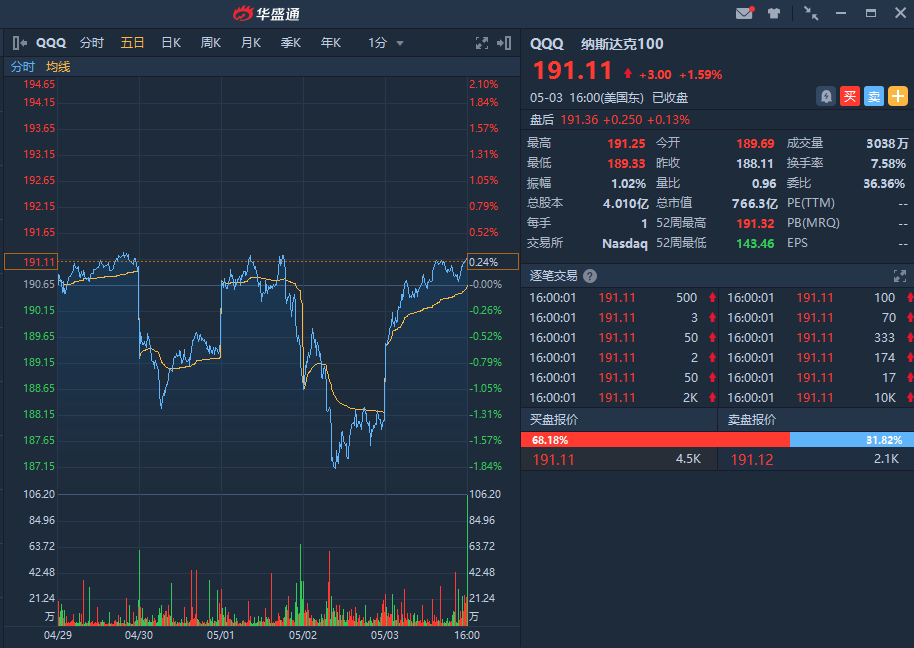Expand the tick-by-tick trades panel

tap(899, 276)
